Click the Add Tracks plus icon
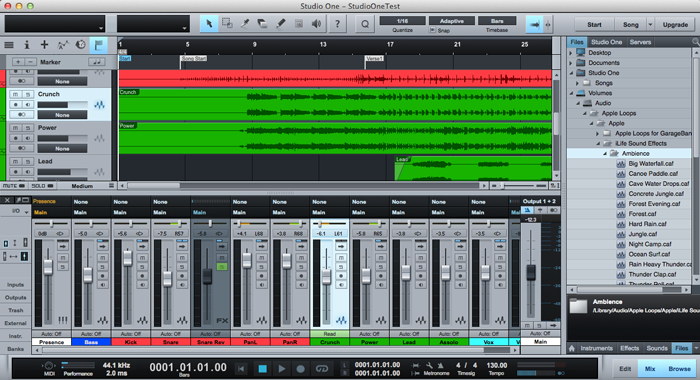 [44, 45]
